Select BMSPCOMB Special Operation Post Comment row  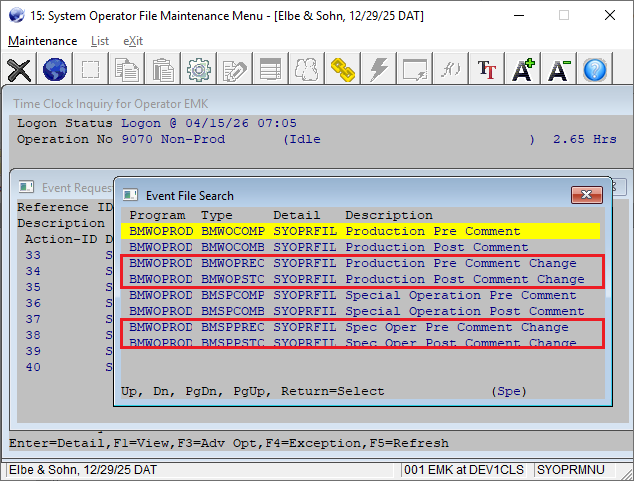(361, 311)
